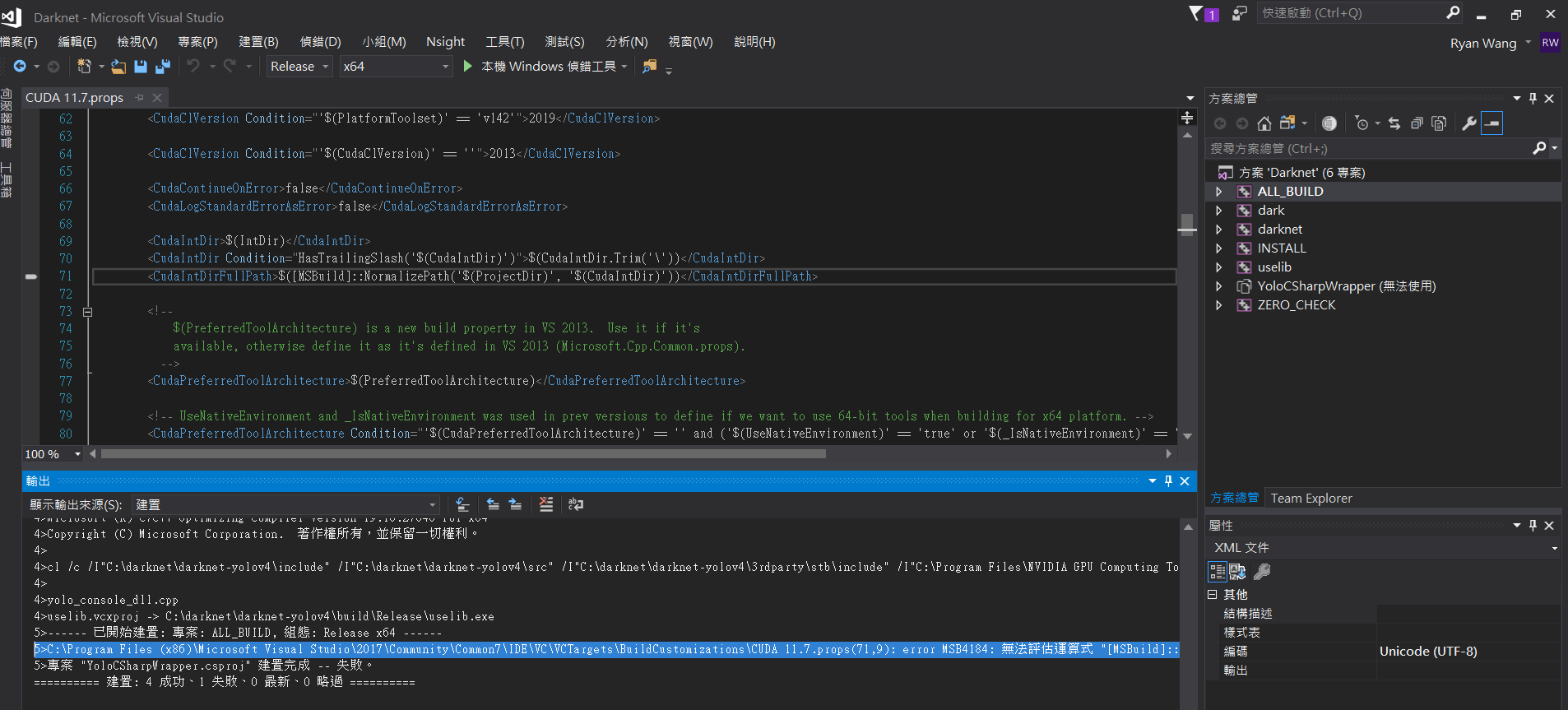Screen dimensions: 1568x710
Task: Toggle word wrap in the Output window
Action: point(576,504)
